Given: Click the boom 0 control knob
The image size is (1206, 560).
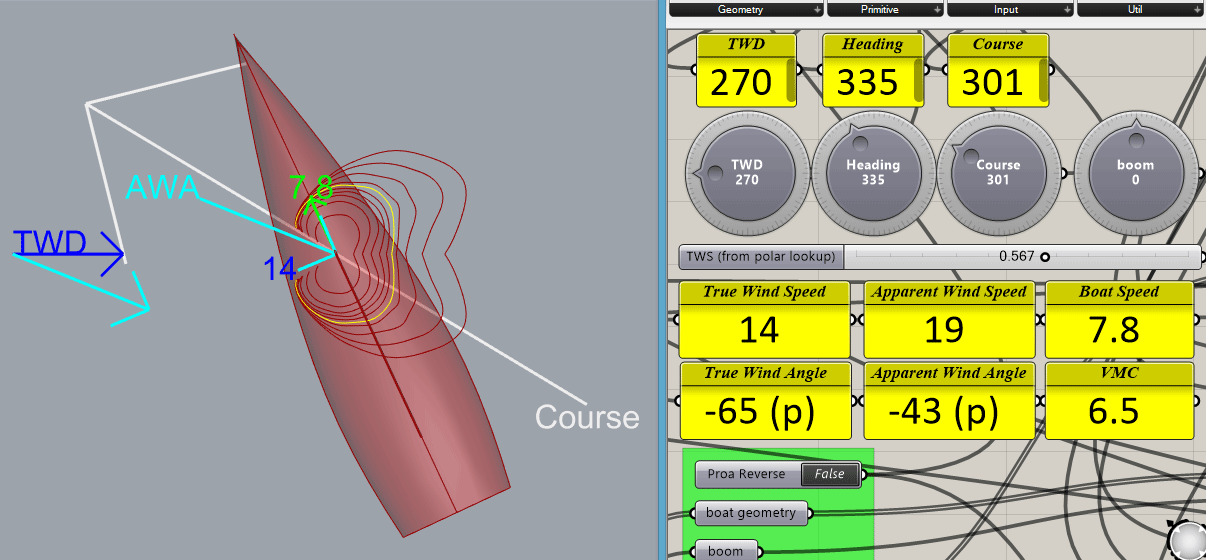Looking at the screenshot, I should pos(1135,172).
